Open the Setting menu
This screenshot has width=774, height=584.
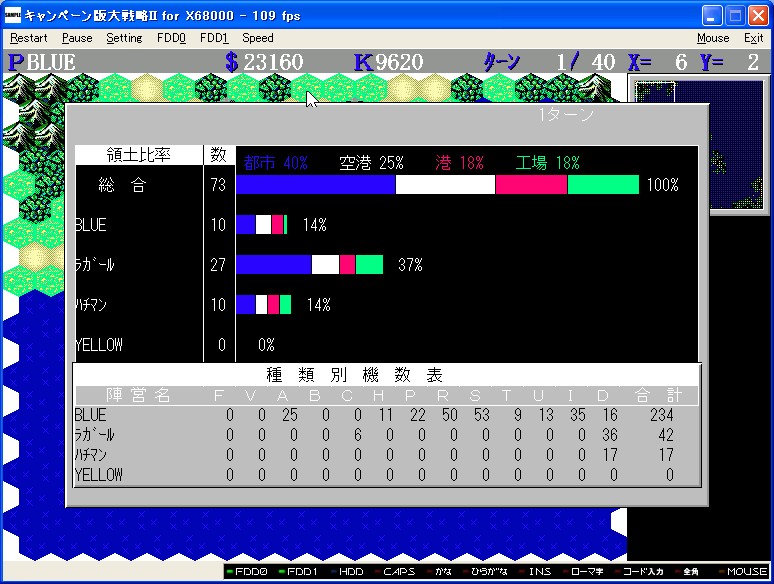tap(124, 38)
